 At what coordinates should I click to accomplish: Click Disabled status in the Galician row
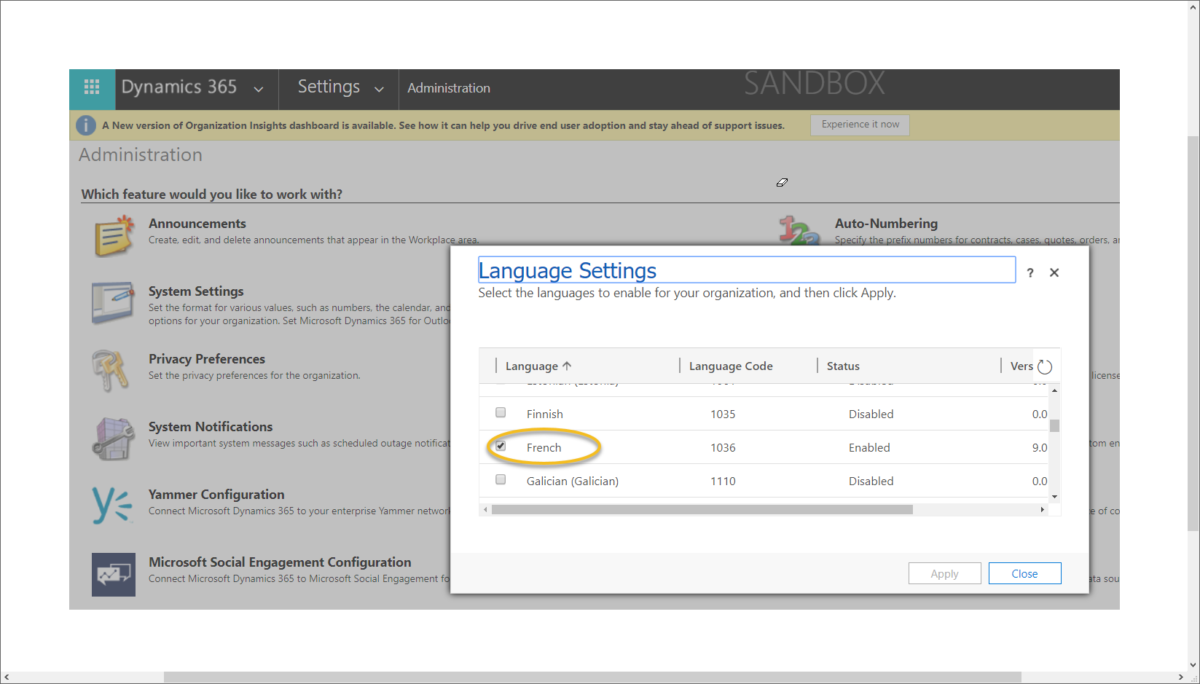pyautogui.click(x=871, y=481)
